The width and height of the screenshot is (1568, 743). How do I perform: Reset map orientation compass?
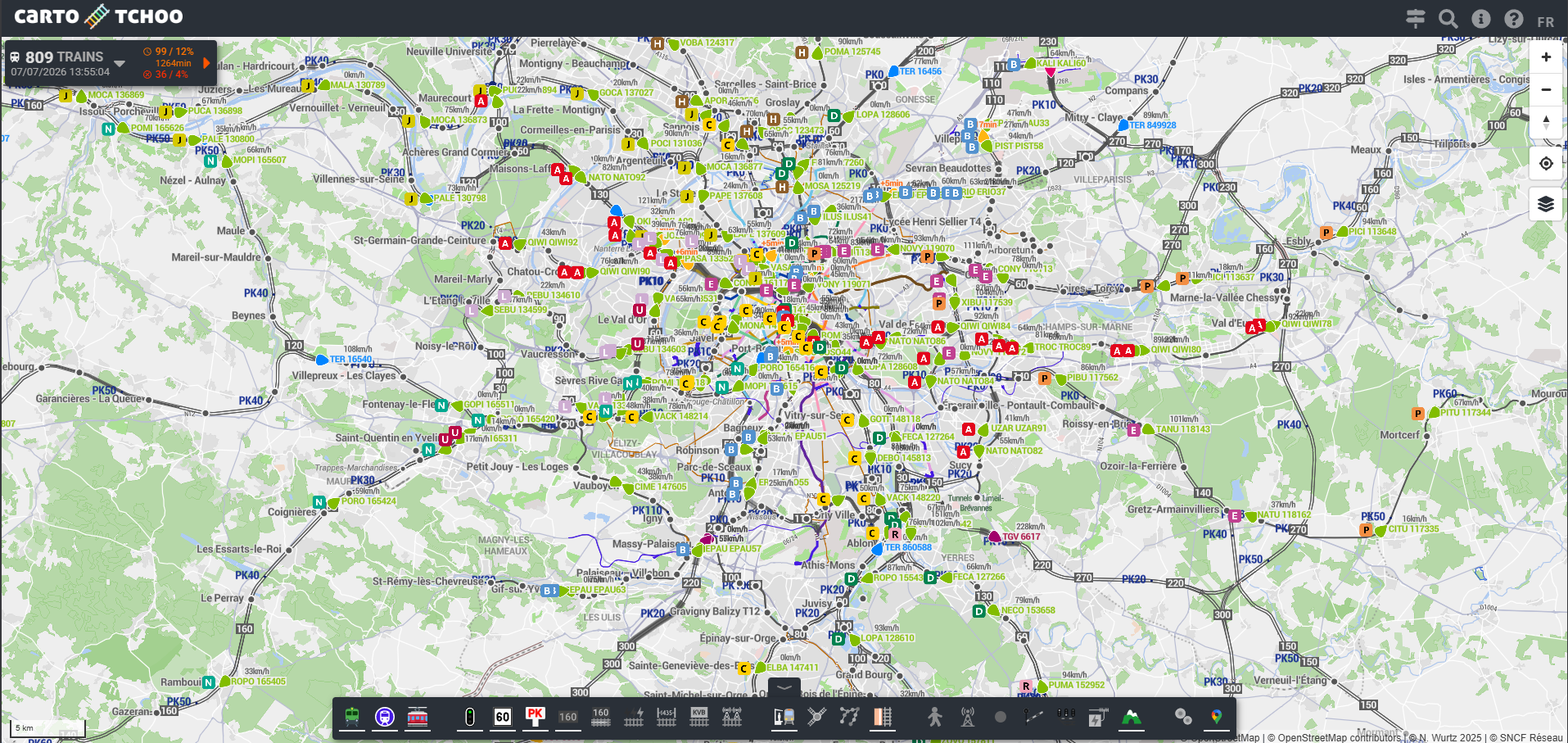coord(1546,123)
